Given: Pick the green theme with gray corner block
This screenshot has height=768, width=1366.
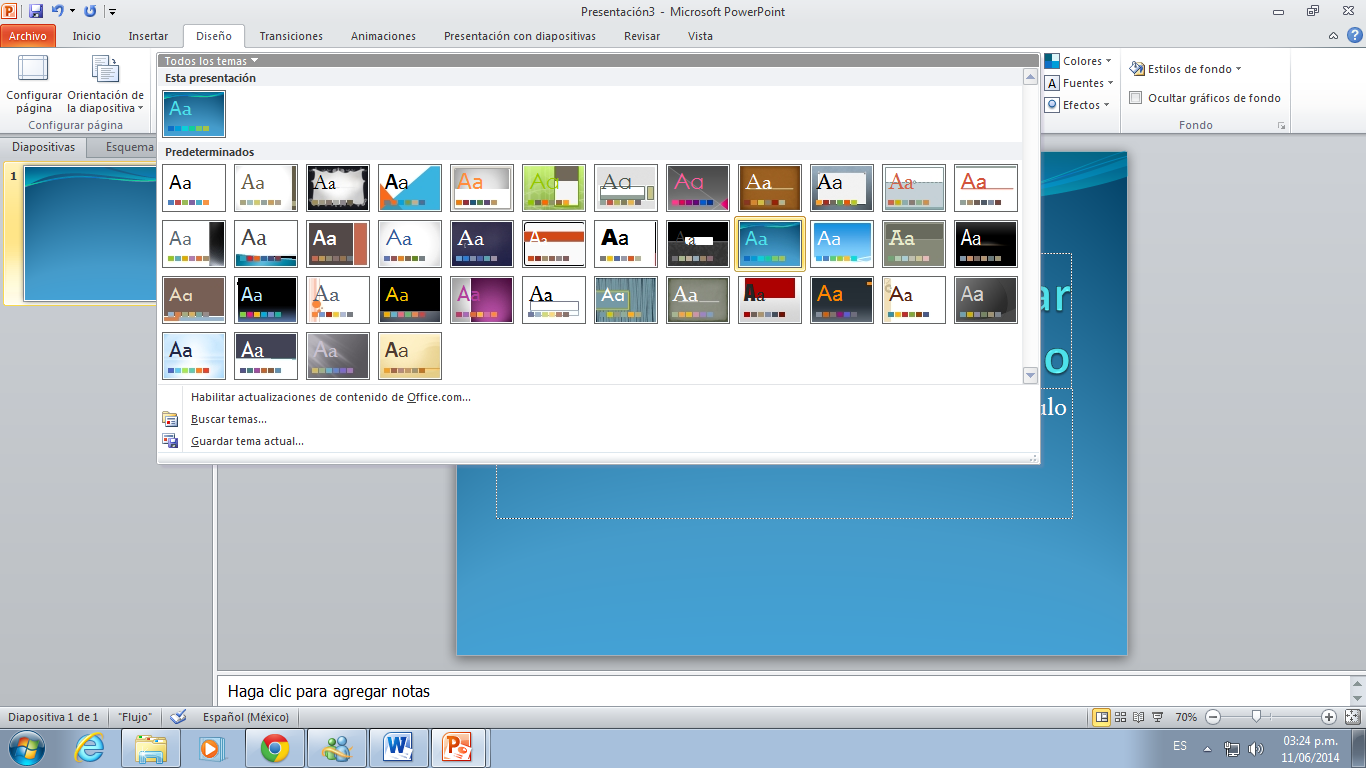Looking at the screenshot, I should point(554,188).
